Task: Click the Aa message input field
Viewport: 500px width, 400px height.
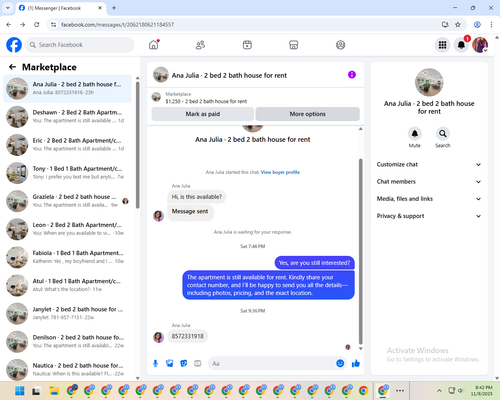Action: coord(277,363)
